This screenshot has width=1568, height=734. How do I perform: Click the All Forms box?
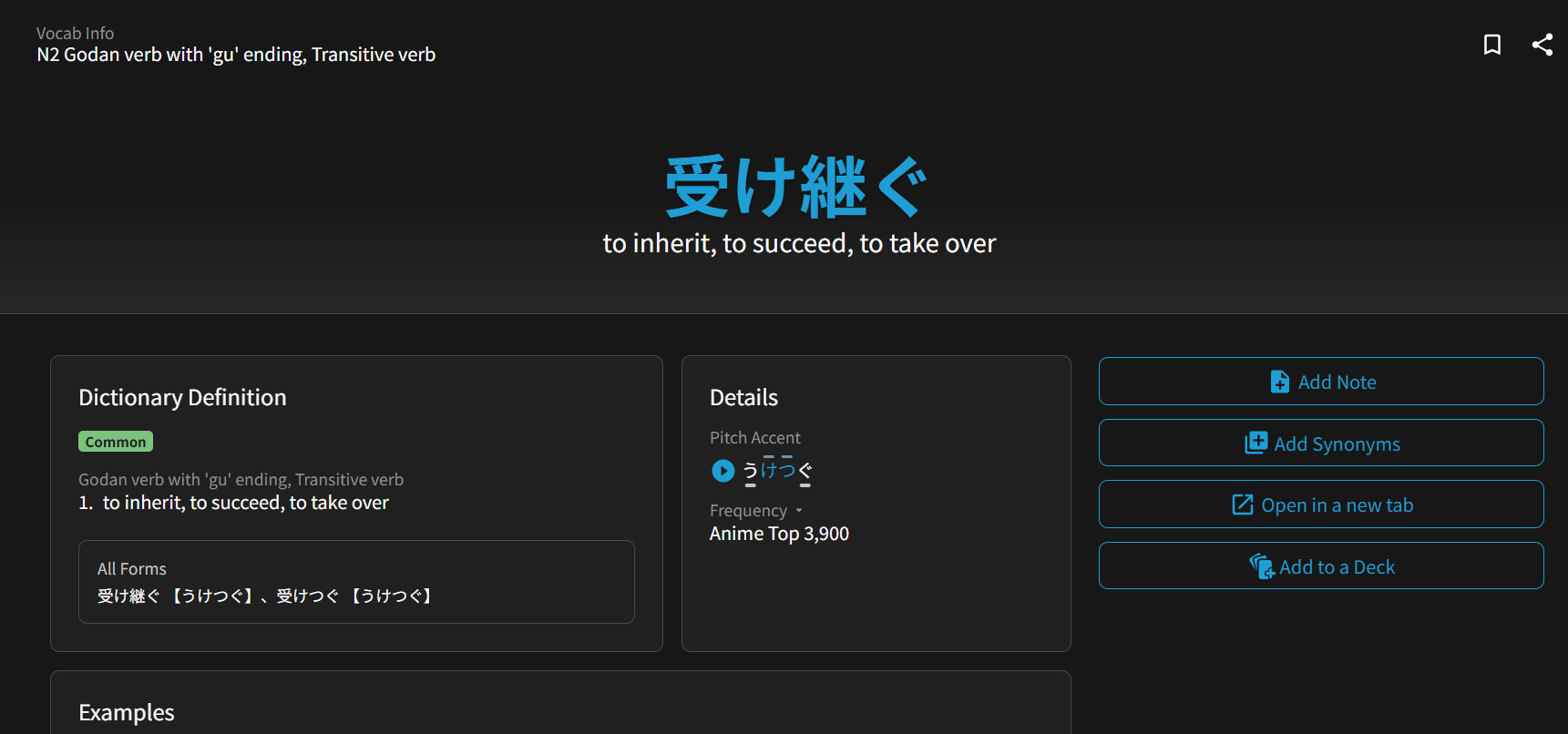point(356,582)
